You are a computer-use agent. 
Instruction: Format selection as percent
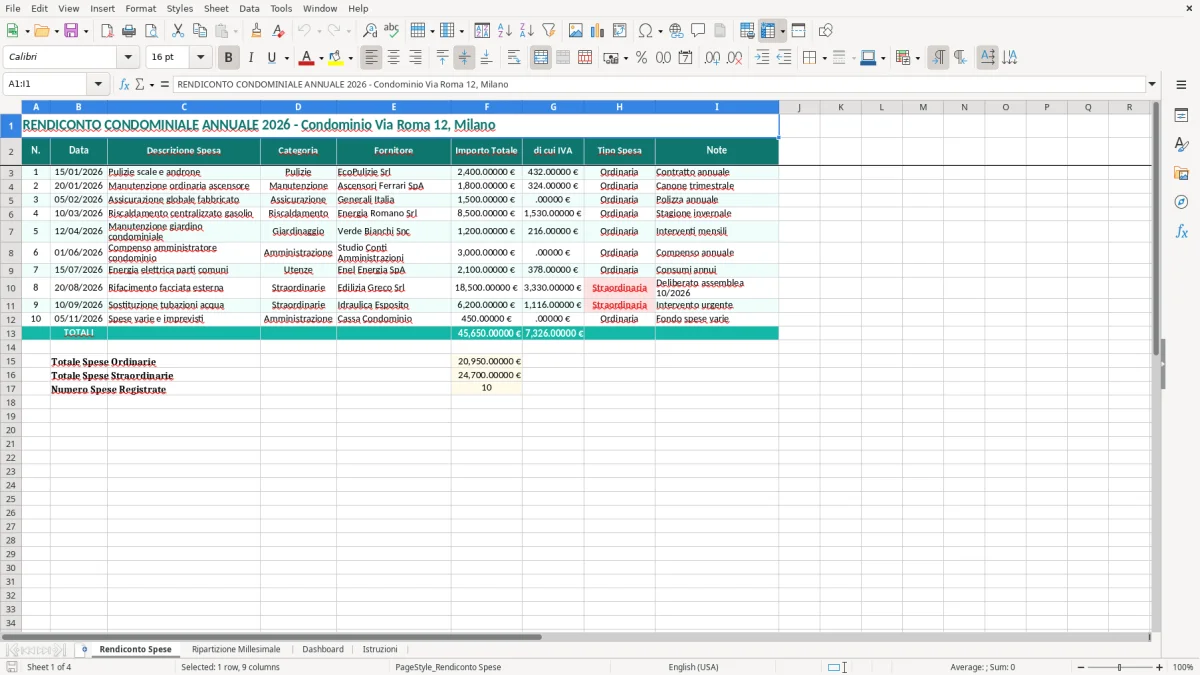click(x=641, y=58)
